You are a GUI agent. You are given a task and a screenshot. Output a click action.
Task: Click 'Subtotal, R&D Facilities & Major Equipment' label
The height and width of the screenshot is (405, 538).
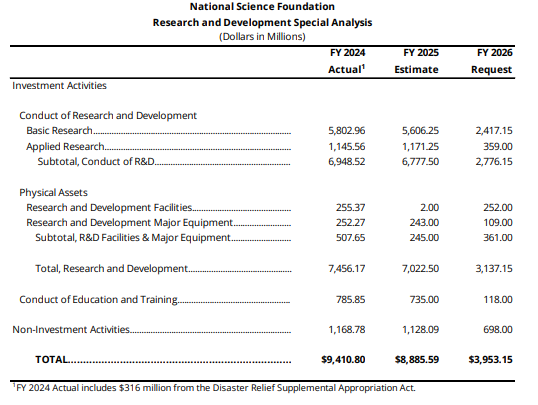133,238
